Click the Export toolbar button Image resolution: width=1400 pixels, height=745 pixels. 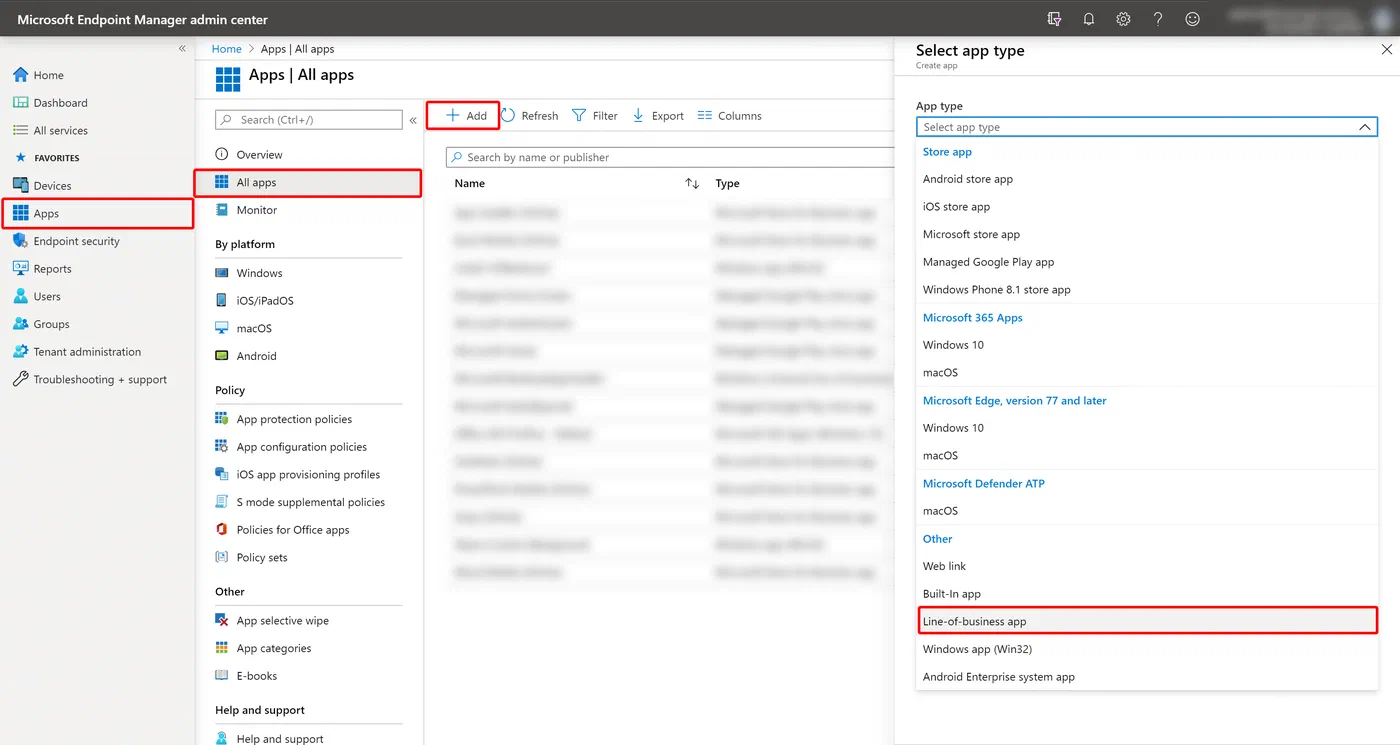pyautogui.click(x=658, y=116)
